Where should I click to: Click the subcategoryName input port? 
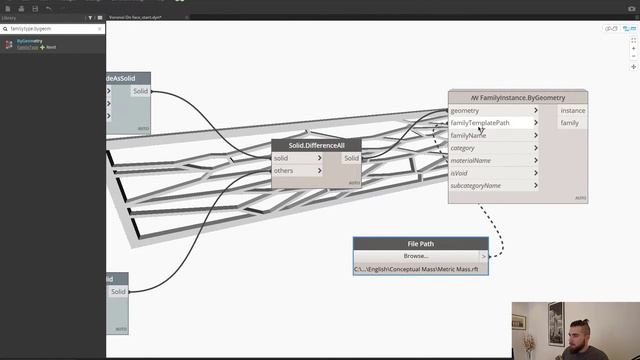tap(494, 186)
